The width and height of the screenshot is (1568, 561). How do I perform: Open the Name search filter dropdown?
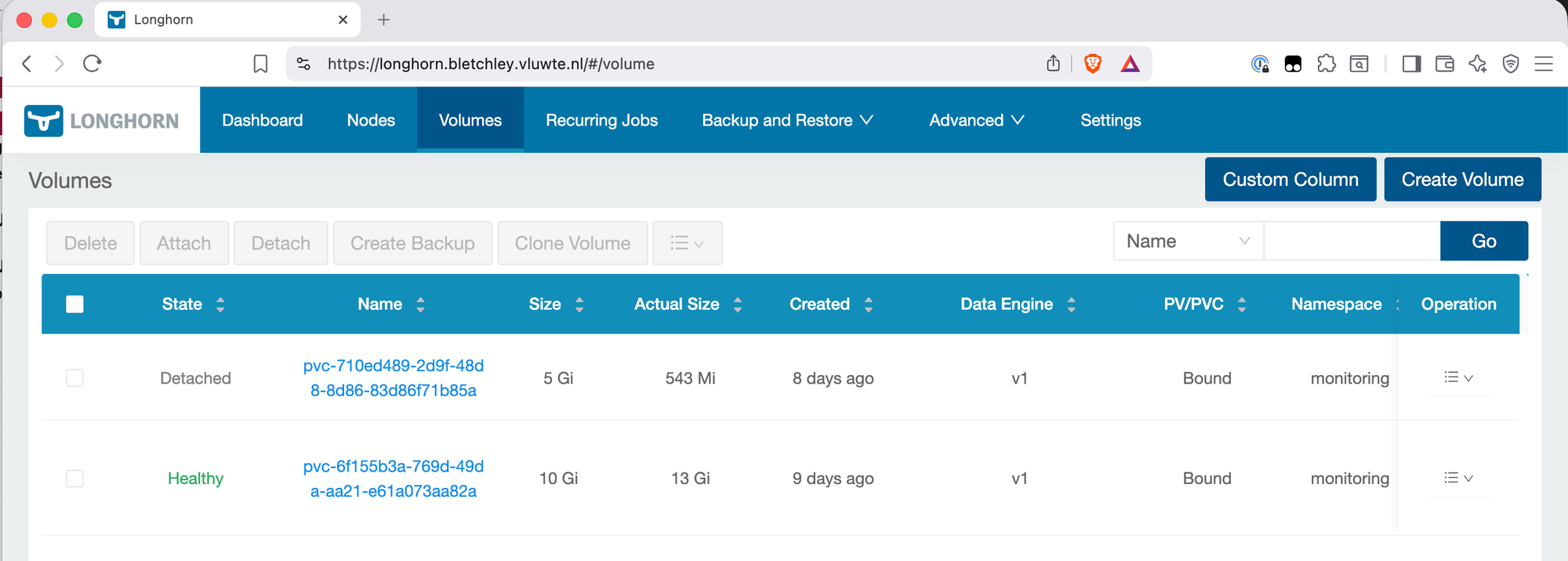coord(1188,241)
